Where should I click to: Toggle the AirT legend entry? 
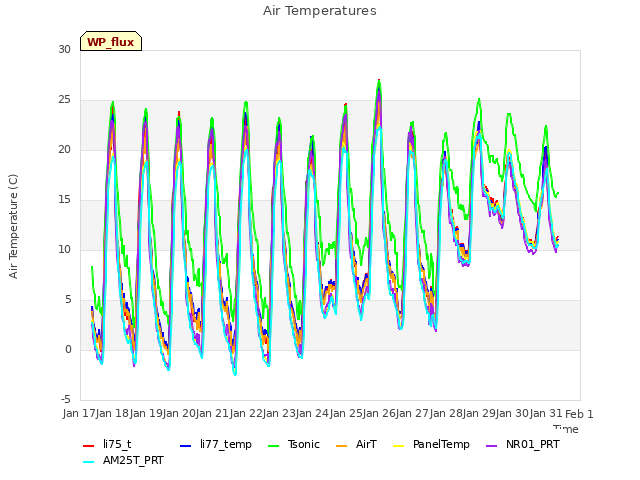click(x=356, y=444)
